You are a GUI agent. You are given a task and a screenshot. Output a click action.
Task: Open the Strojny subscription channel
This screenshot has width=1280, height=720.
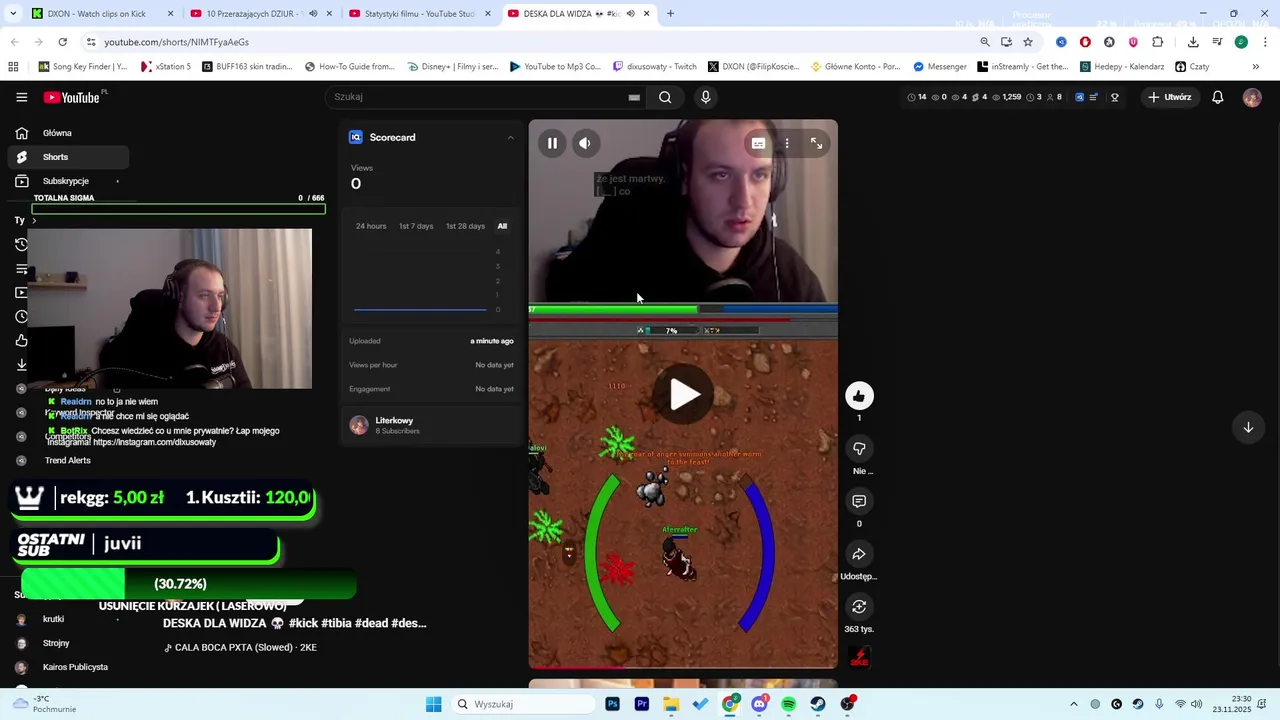pos(56,643)
